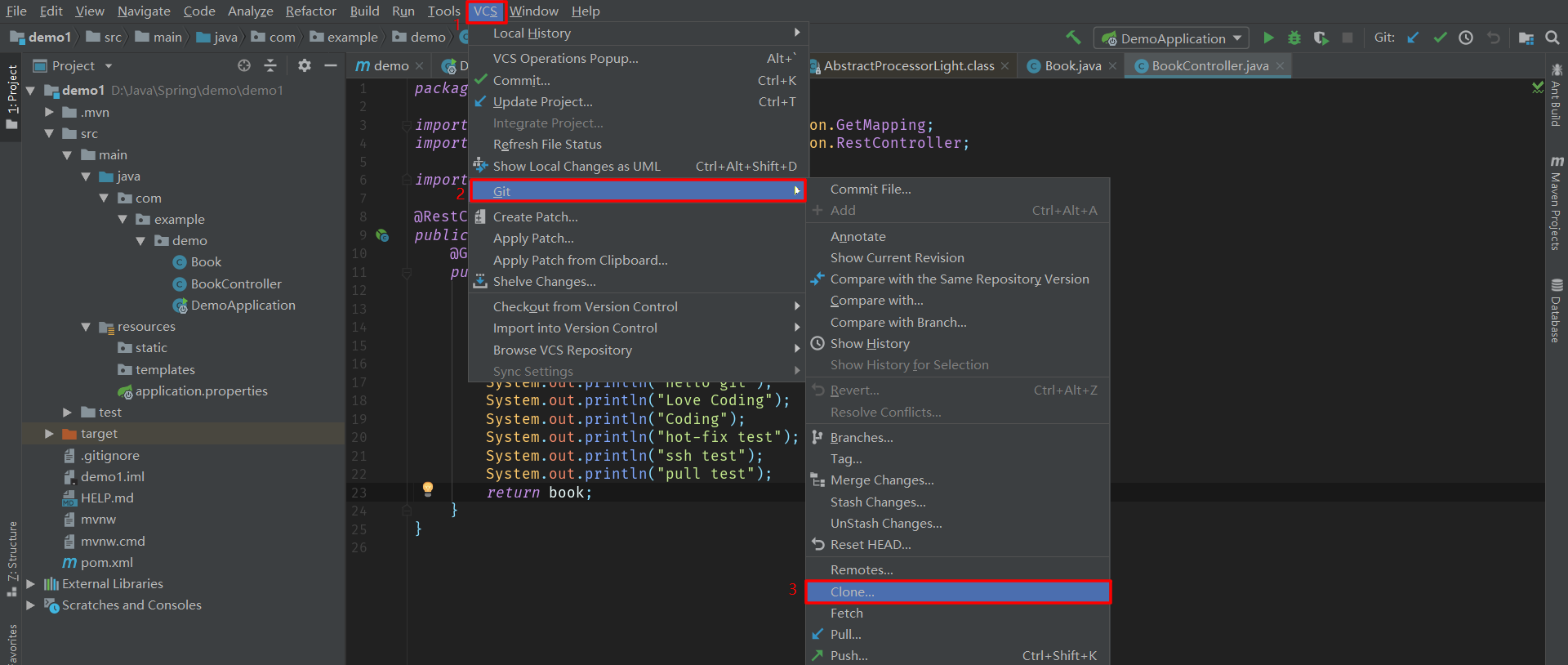Collapse the src folder
The width and height of the screenshot is (1568, 665).
(49, 133)
